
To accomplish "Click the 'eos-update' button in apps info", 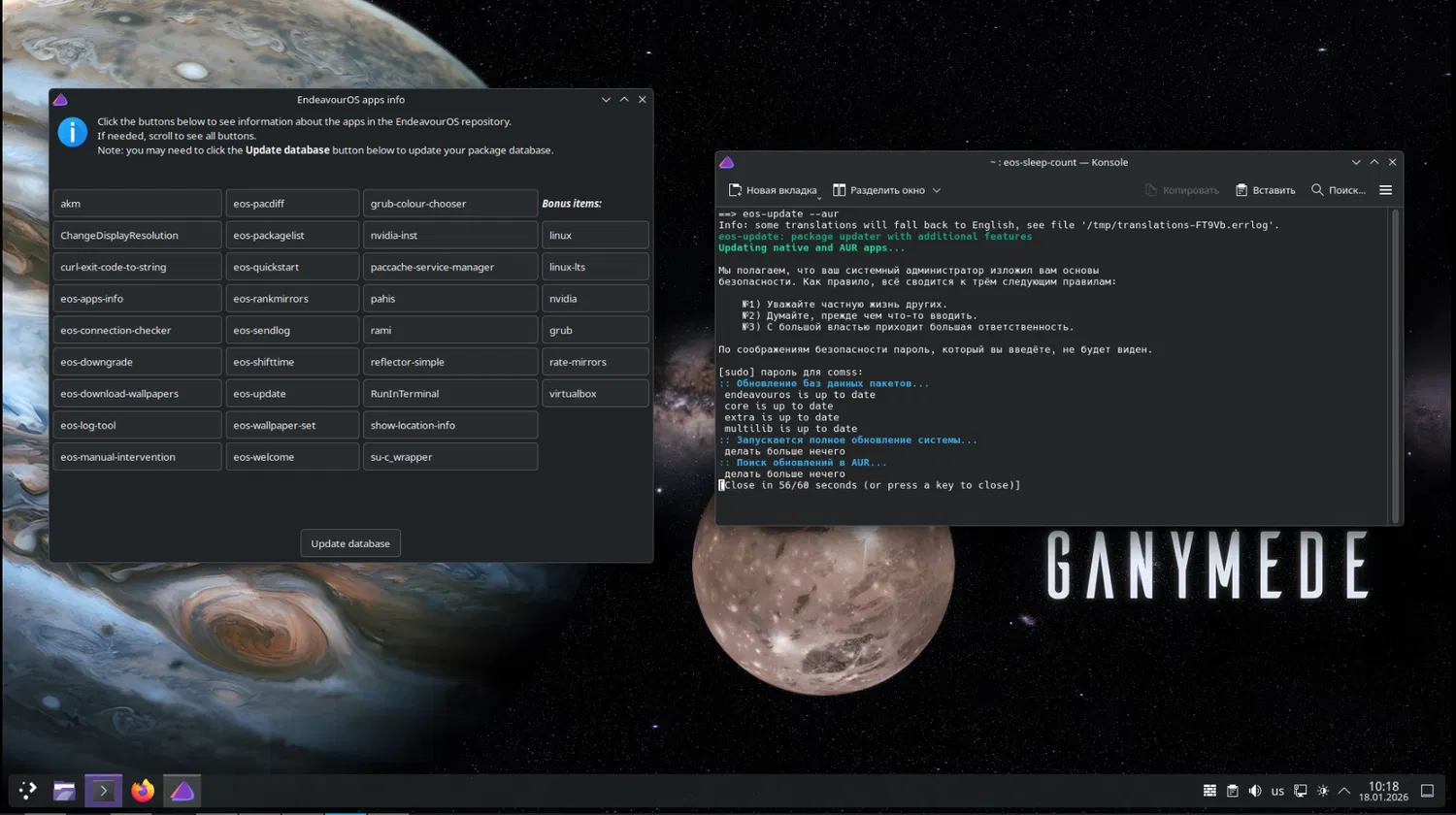I will [293, 394].
